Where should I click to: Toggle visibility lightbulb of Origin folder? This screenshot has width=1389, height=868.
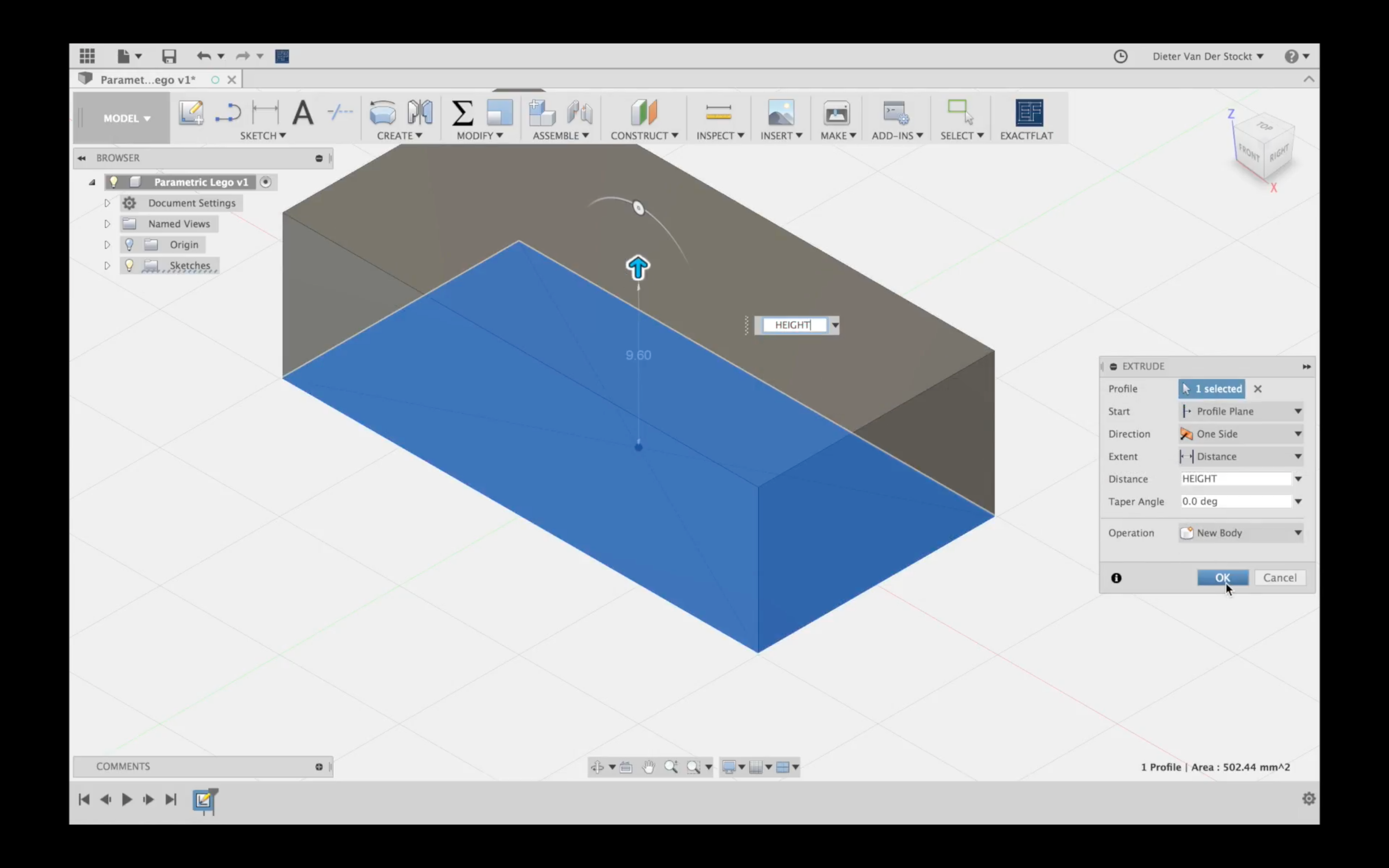click(130, 244)
